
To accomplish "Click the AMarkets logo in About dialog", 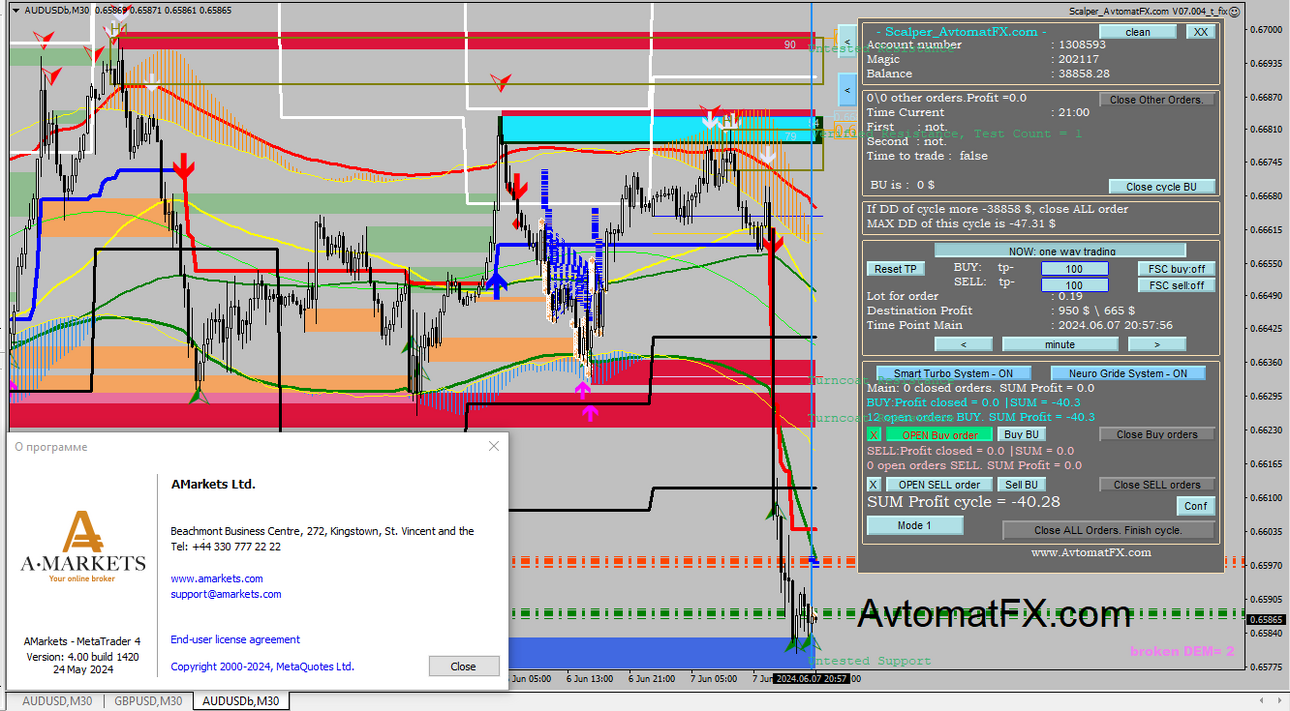I will point(82,547).
